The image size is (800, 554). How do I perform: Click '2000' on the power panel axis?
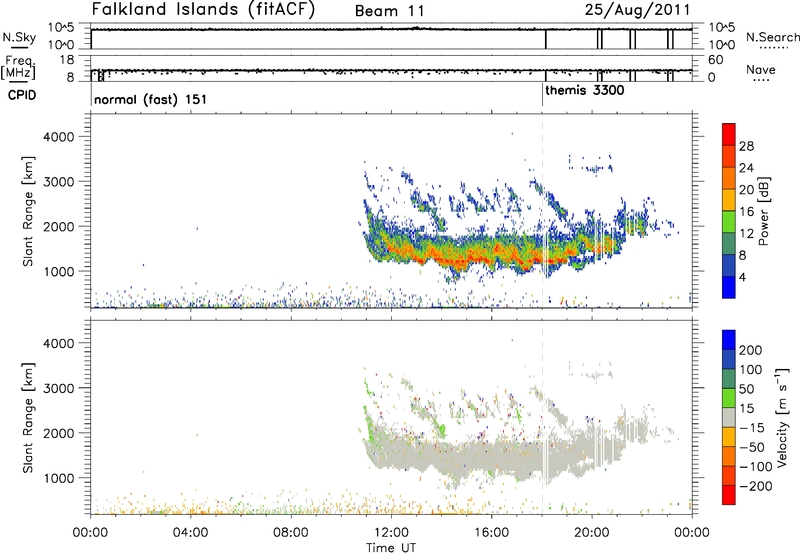point(58,226)
